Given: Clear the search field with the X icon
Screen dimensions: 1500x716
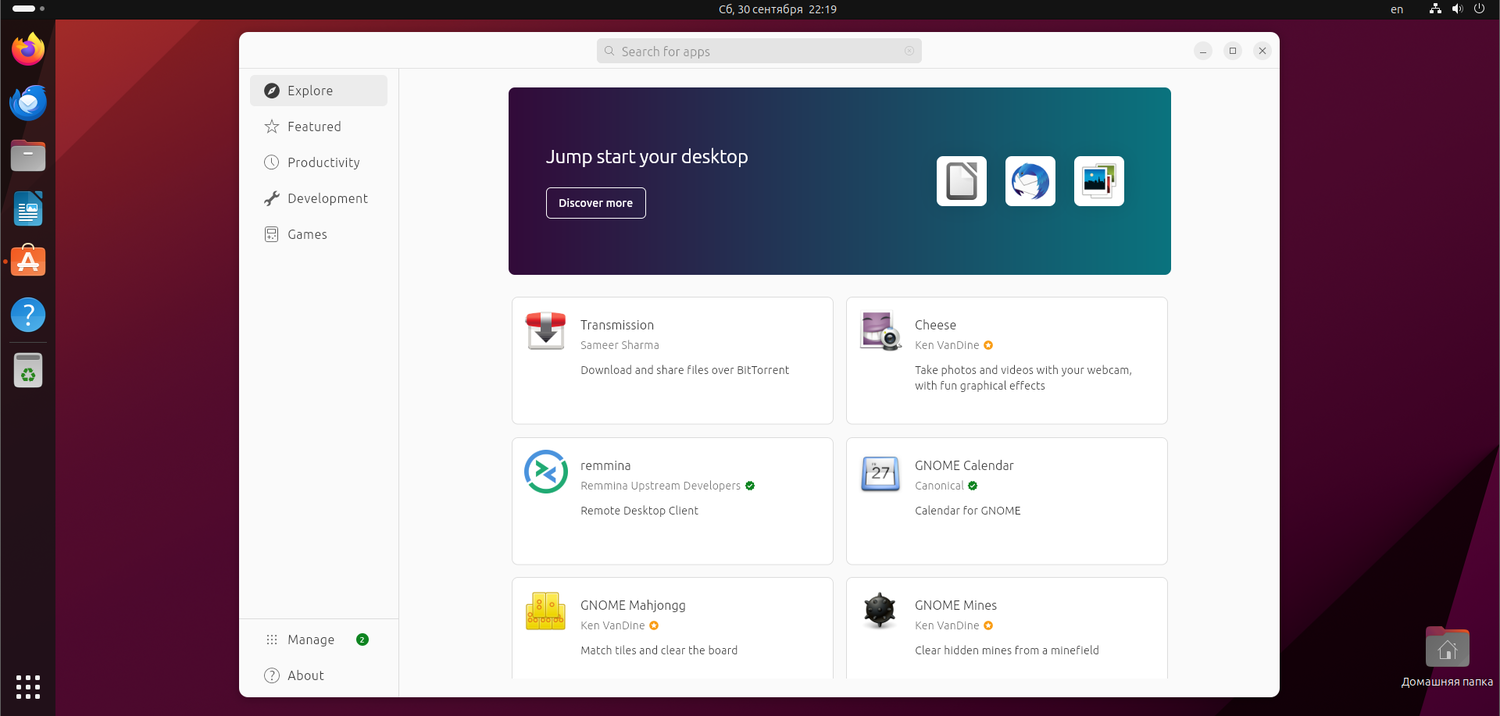Looking at the screenshot, I should (909, 51).
